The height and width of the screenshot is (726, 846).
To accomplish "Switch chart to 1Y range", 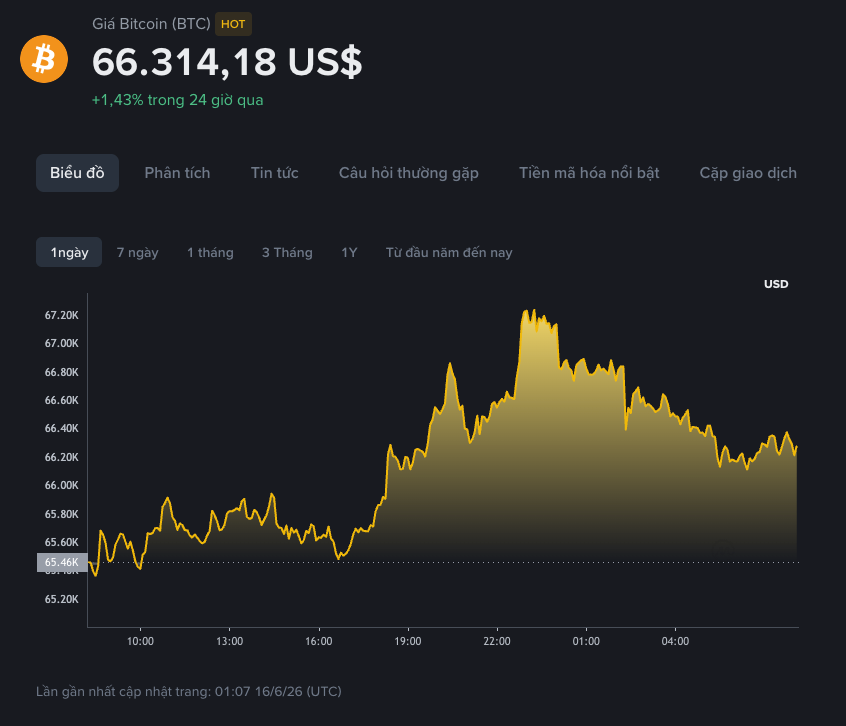I will [x=349, y=252].
